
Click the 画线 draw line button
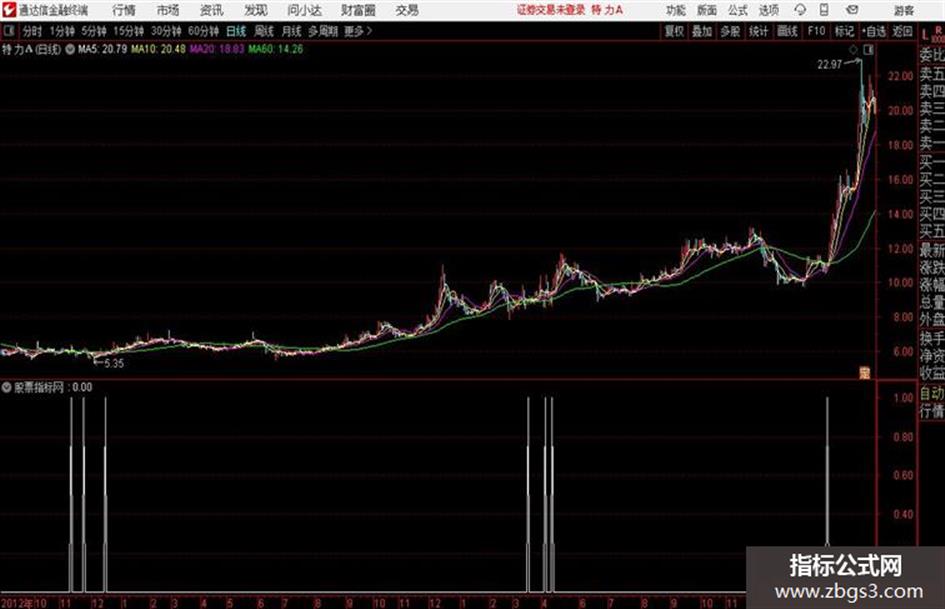787,31
